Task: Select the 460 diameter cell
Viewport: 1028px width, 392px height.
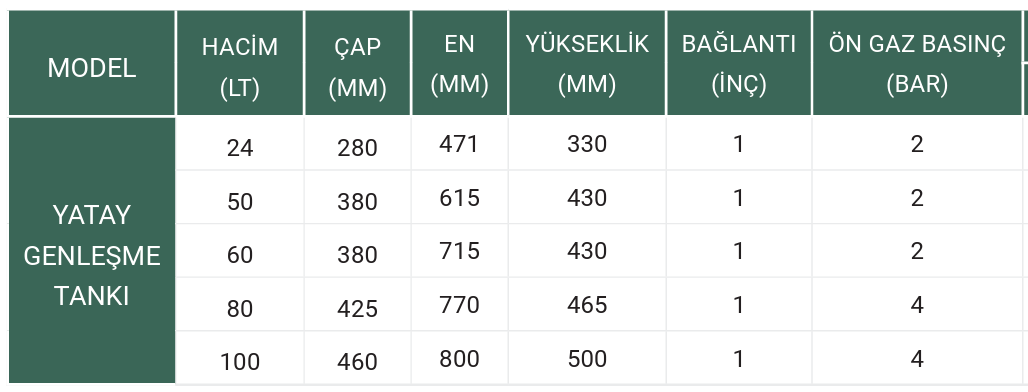Action: 357,358
